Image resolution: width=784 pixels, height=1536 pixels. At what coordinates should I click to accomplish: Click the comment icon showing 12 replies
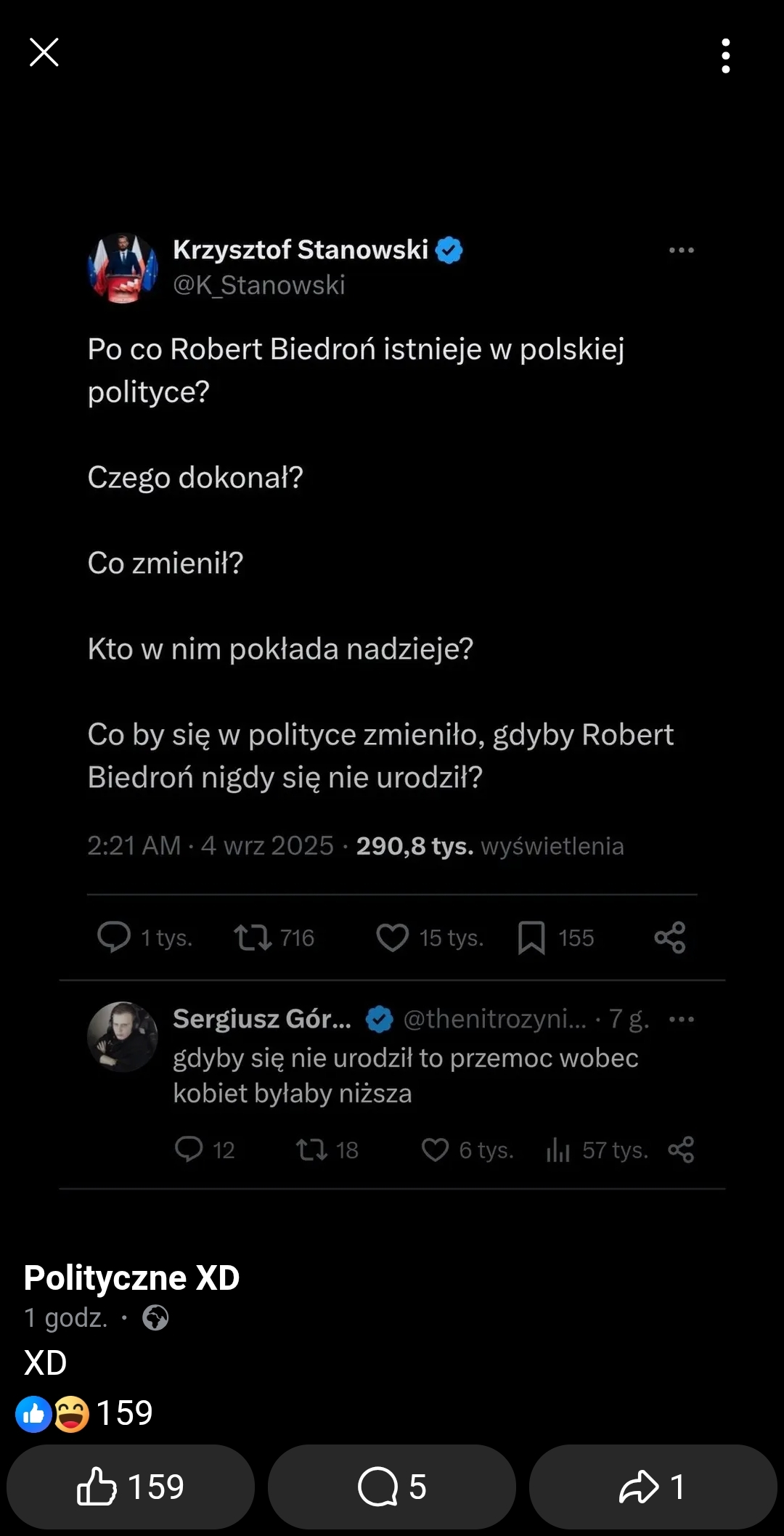189,1149
